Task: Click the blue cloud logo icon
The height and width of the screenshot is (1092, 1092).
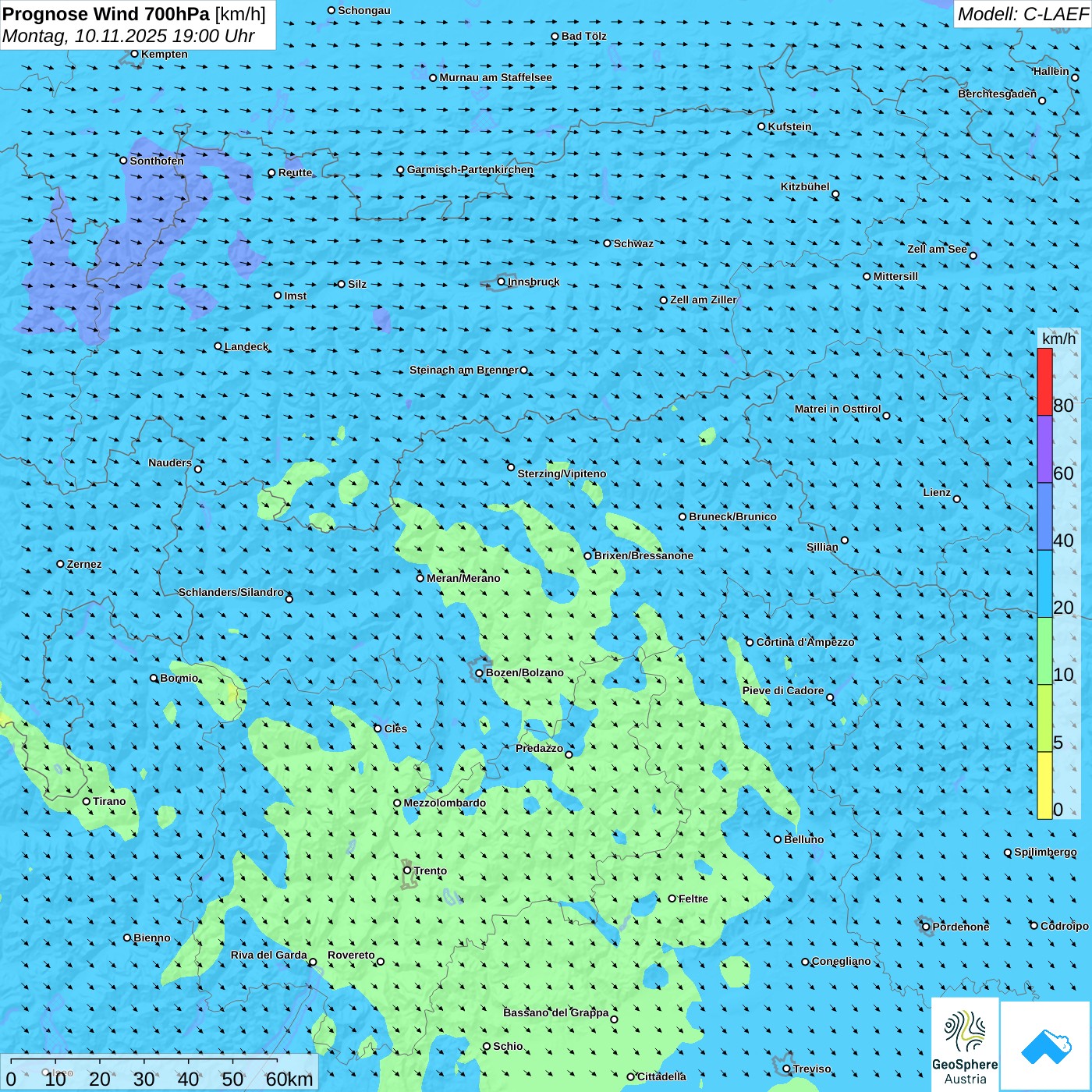Action: pyautogui.click(x=1046, y=1047)
